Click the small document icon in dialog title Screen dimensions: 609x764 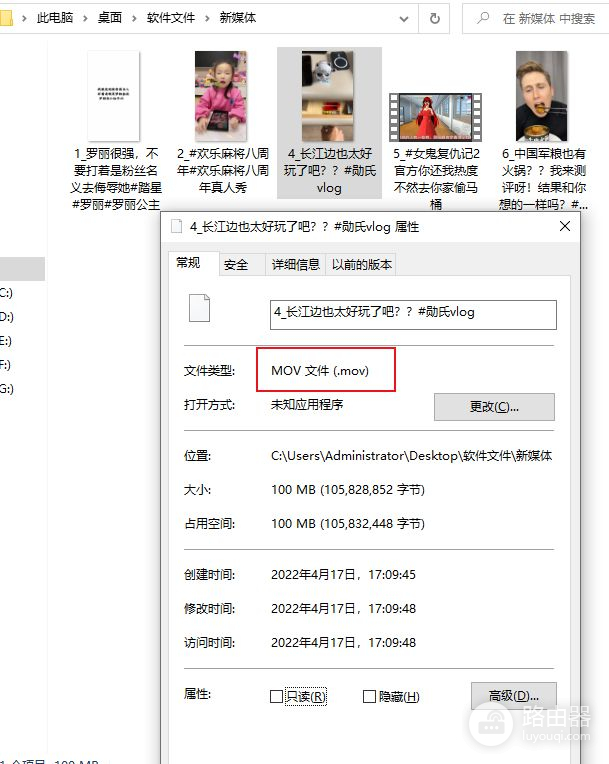tap(176, 227)
